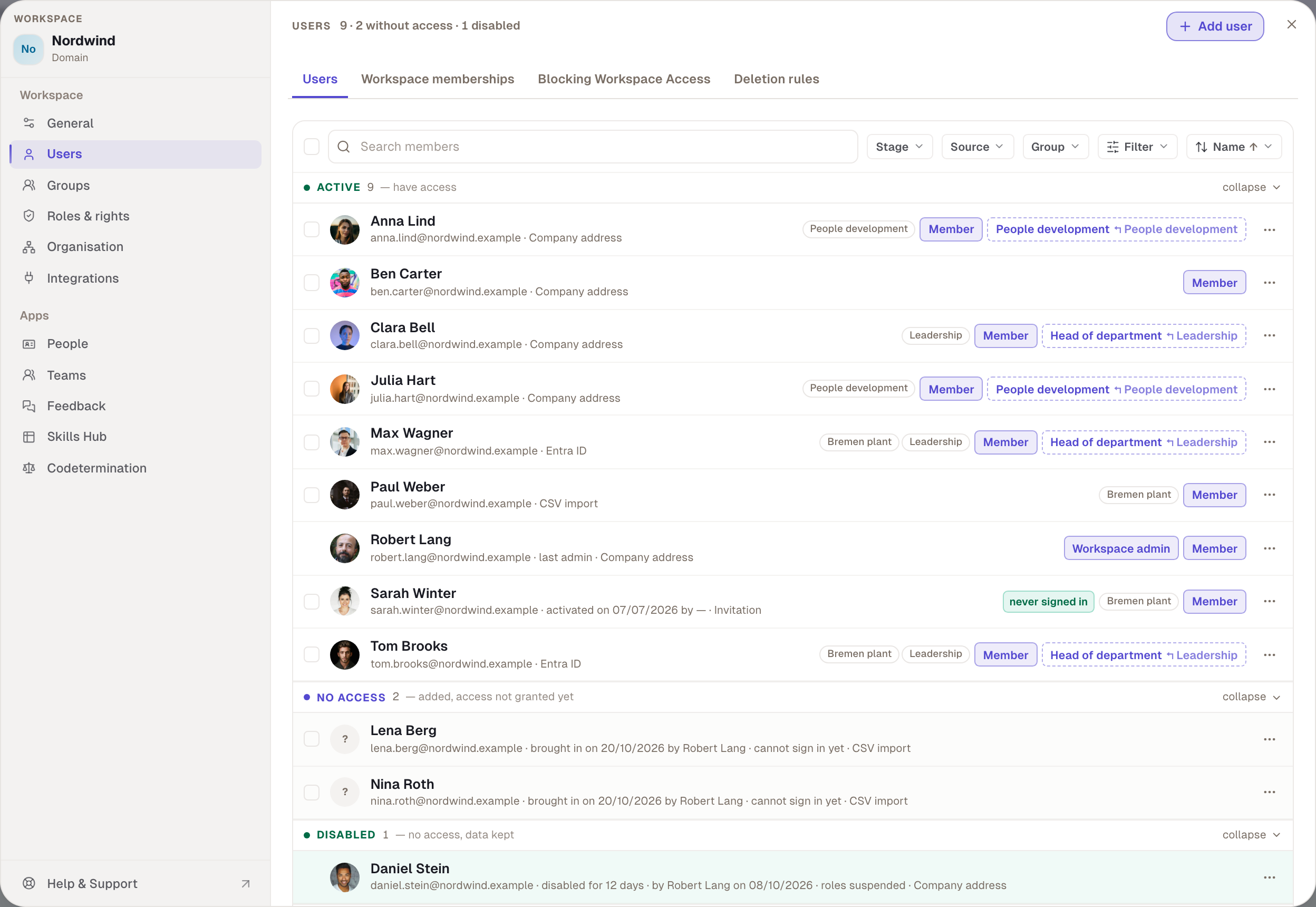Open the Group filter dropdown
The width and height of the screenshot is (1316, 907).
click(x=1055, y=147)
